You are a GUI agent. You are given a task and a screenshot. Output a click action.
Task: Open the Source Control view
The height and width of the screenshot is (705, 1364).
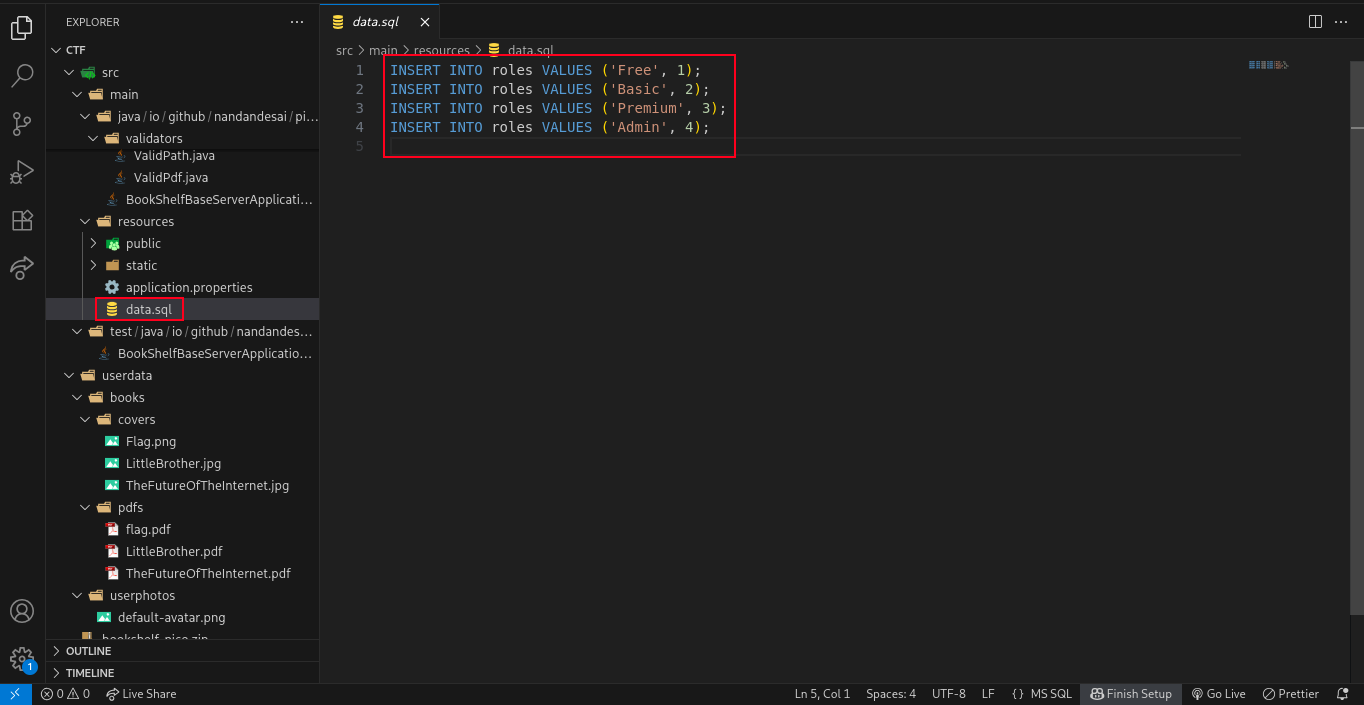pos(22,124)
